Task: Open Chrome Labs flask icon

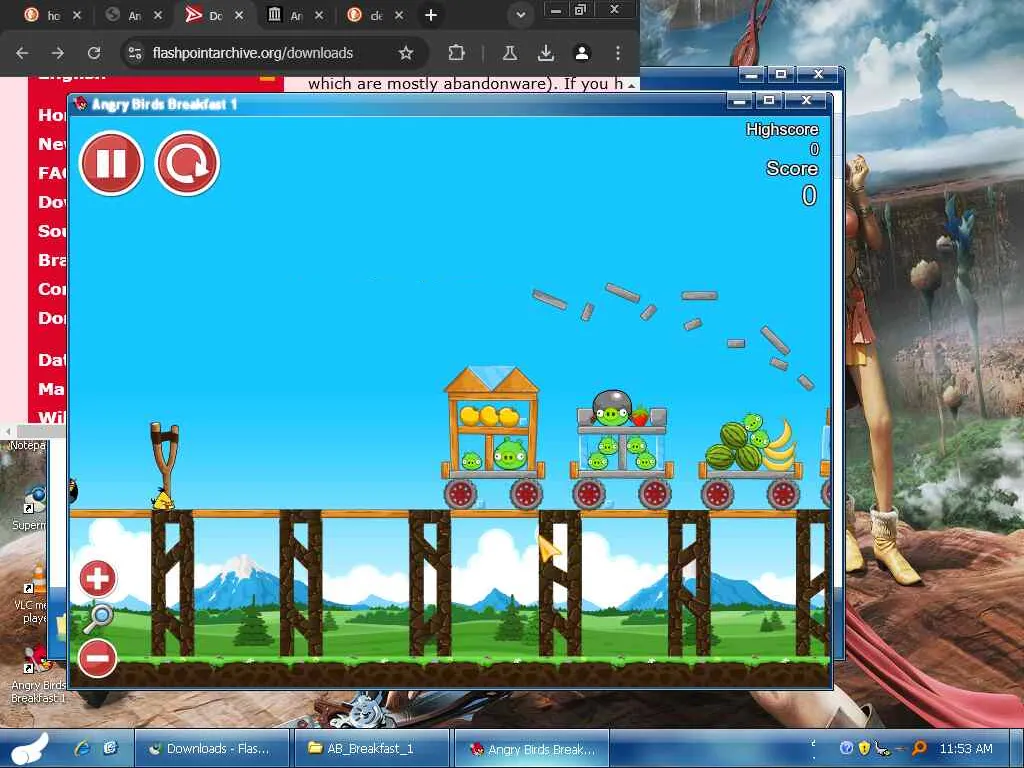Action: point(510,53)
